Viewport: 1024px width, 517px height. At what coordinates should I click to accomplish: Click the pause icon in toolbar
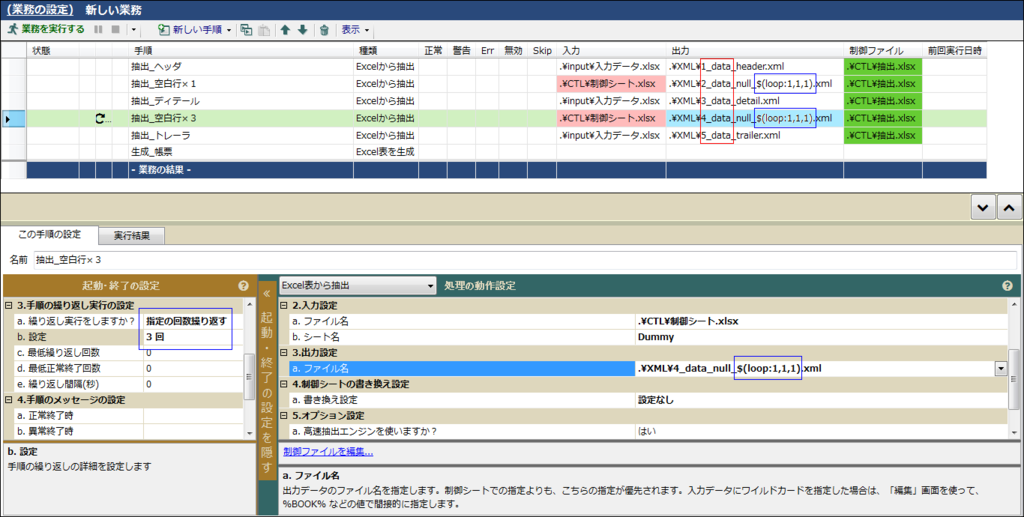(x=99, y=29)
